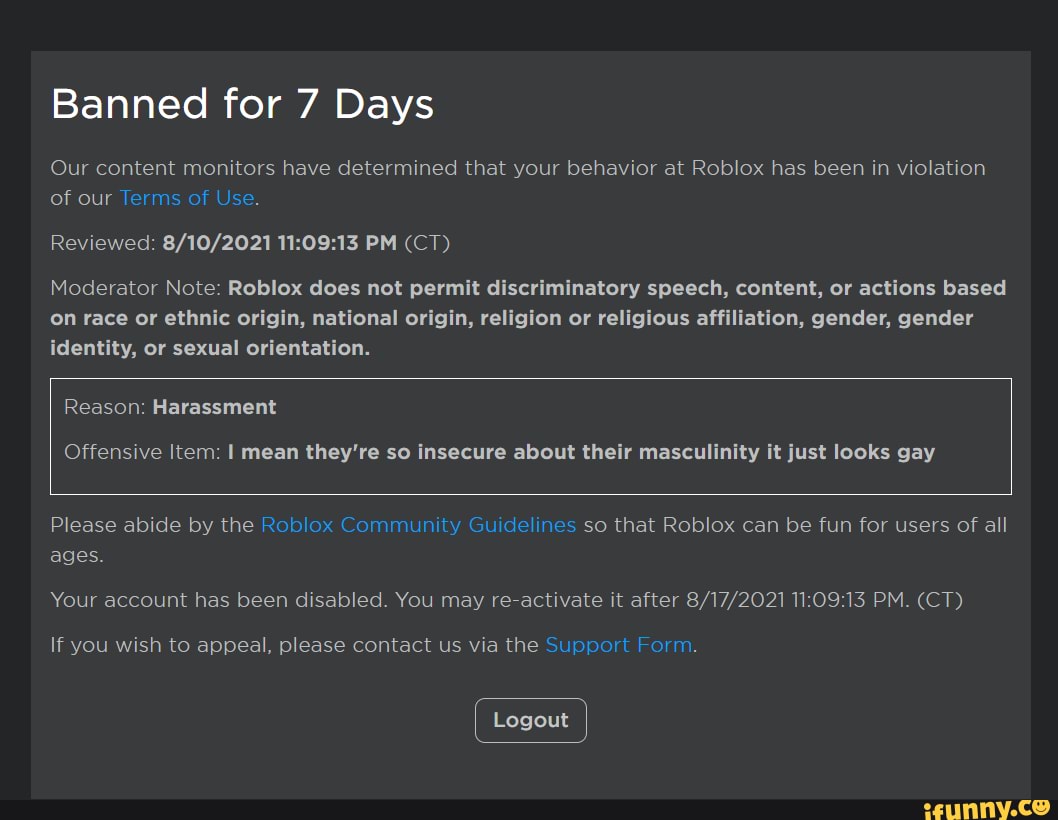Select the reviewed date 8/10/2021 11:09:13 PM
This screenshot has height=820, width=1058.
[x=279, y=243]
